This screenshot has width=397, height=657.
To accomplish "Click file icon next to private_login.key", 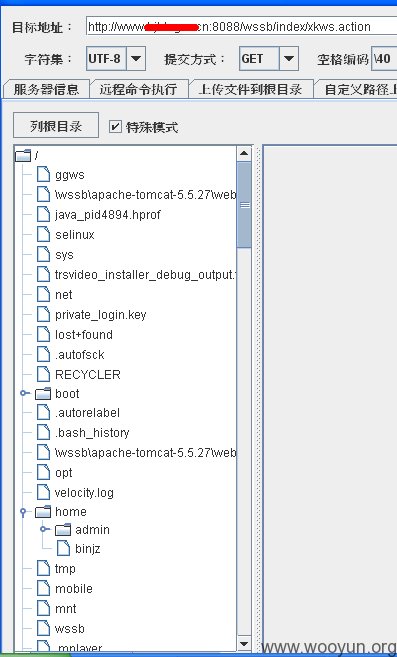I will (x=43, y=314).
